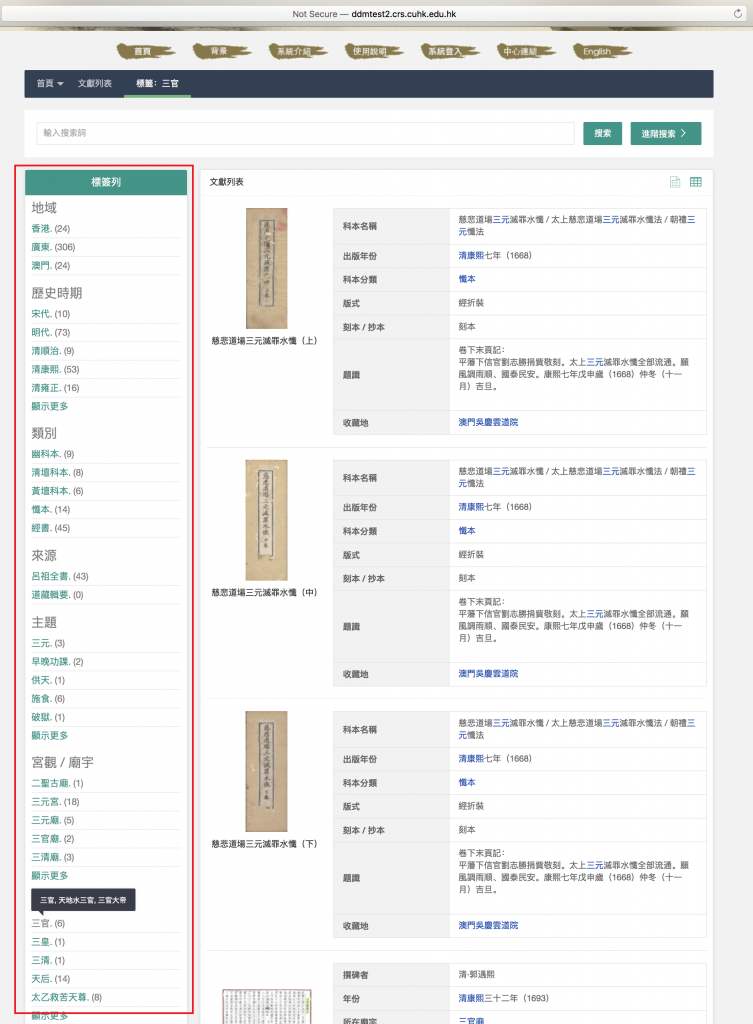Expand more options under 歷史時期
This screenshot has height=1024, width=753.
(x=50, y=406)
